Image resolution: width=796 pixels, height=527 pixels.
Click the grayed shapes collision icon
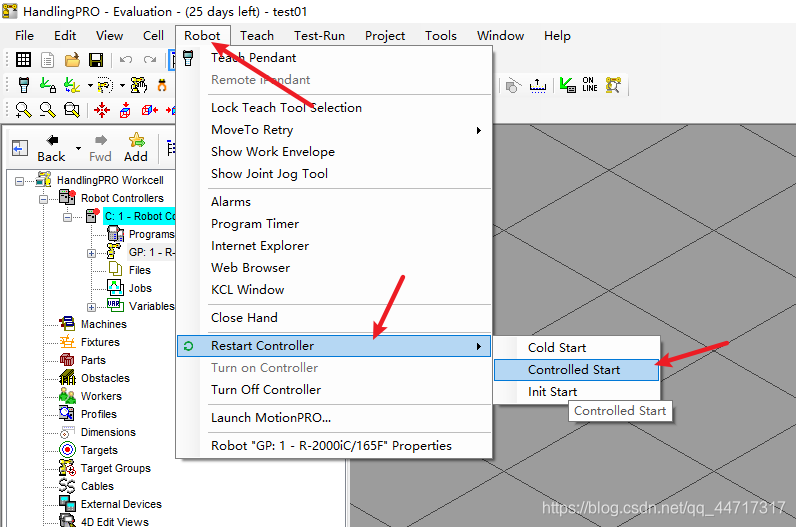513,85
